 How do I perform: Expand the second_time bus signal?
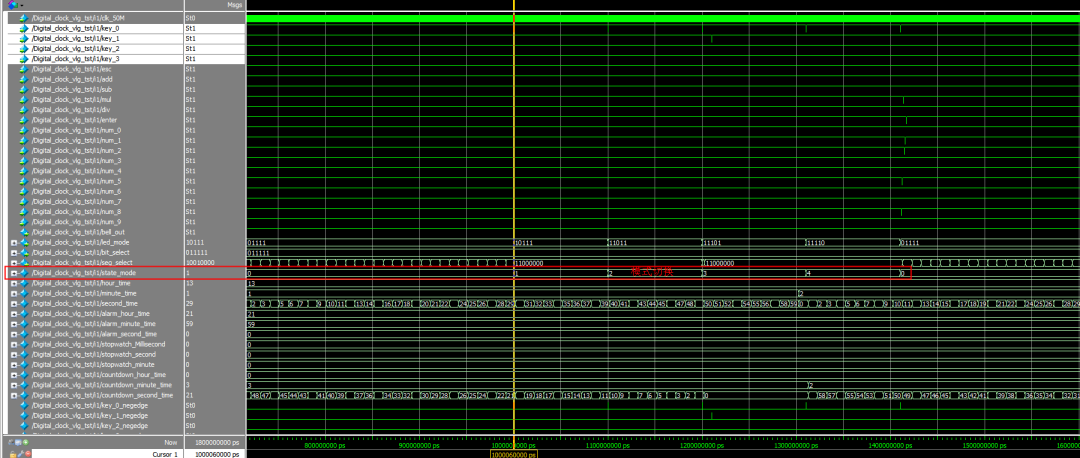click(x=14, y=303)
